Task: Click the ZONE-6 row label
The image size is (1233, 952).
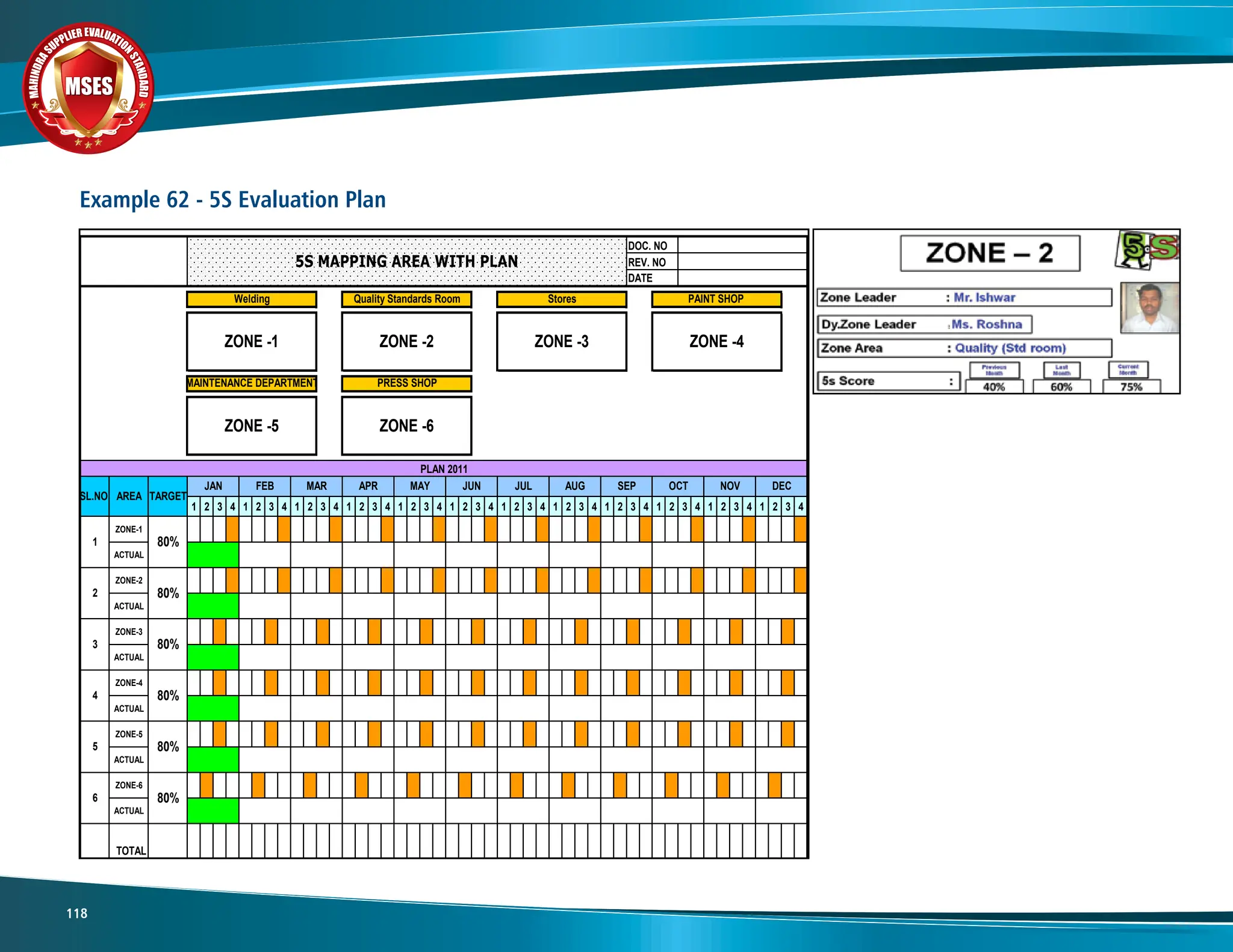Action: [x=129, y=785]
